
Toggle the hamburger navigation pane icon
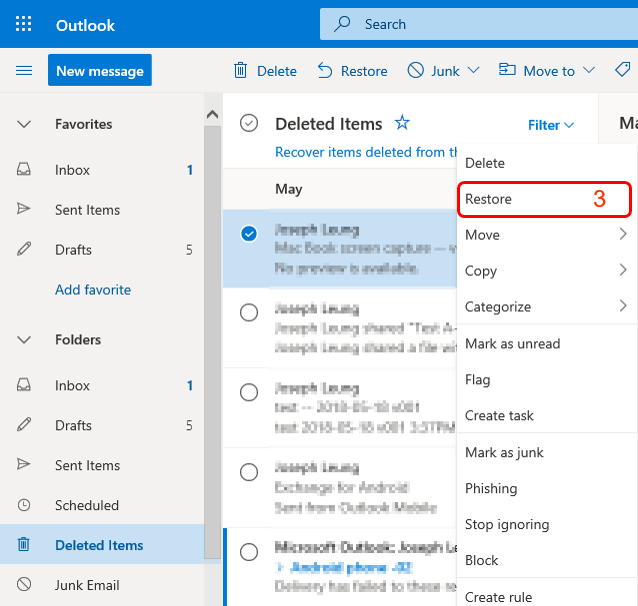click(x=24, y=70)
